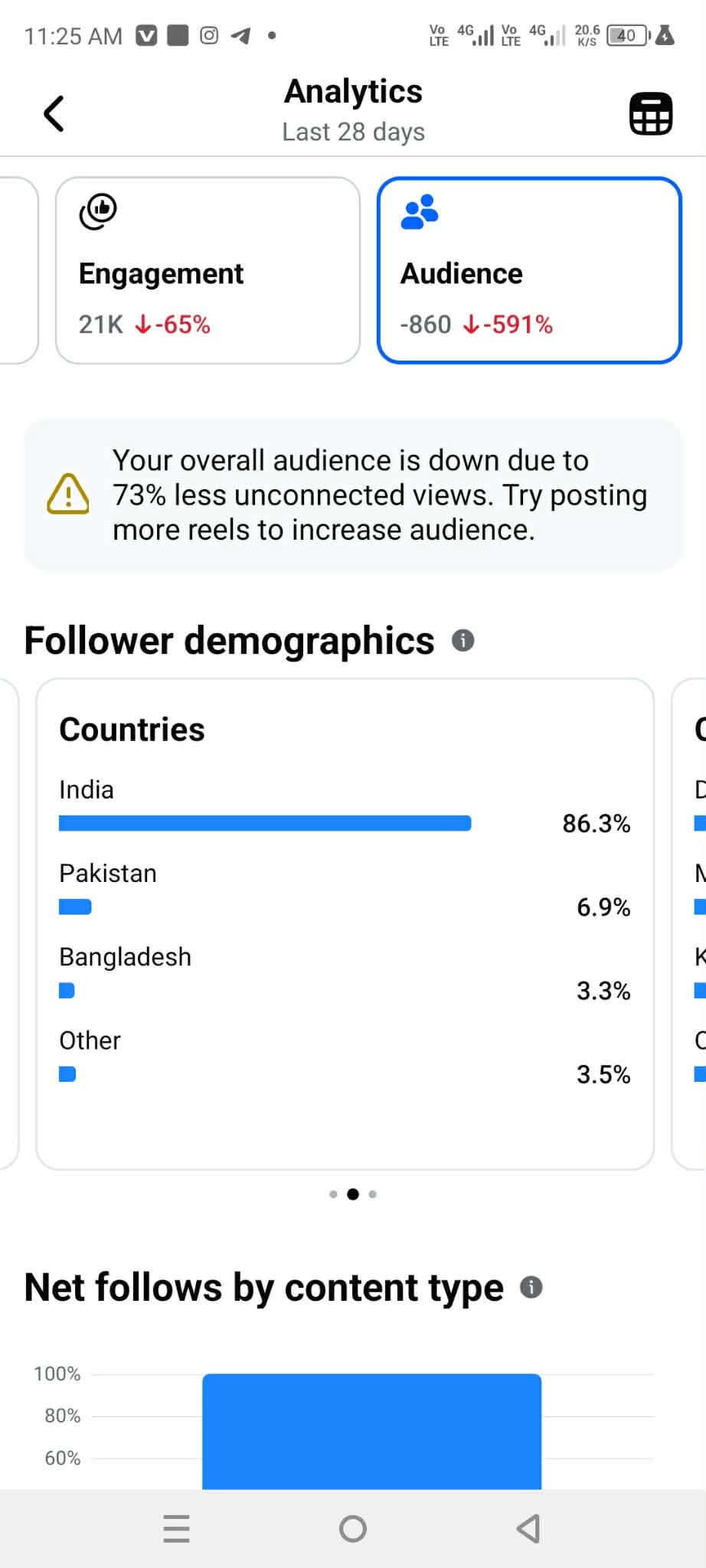Image resolution: width=706 pixels, height=1568 pixels.
Task: Tap the Pakistan percentage bar
Action: pyautogui.click(x=75, y=907)
